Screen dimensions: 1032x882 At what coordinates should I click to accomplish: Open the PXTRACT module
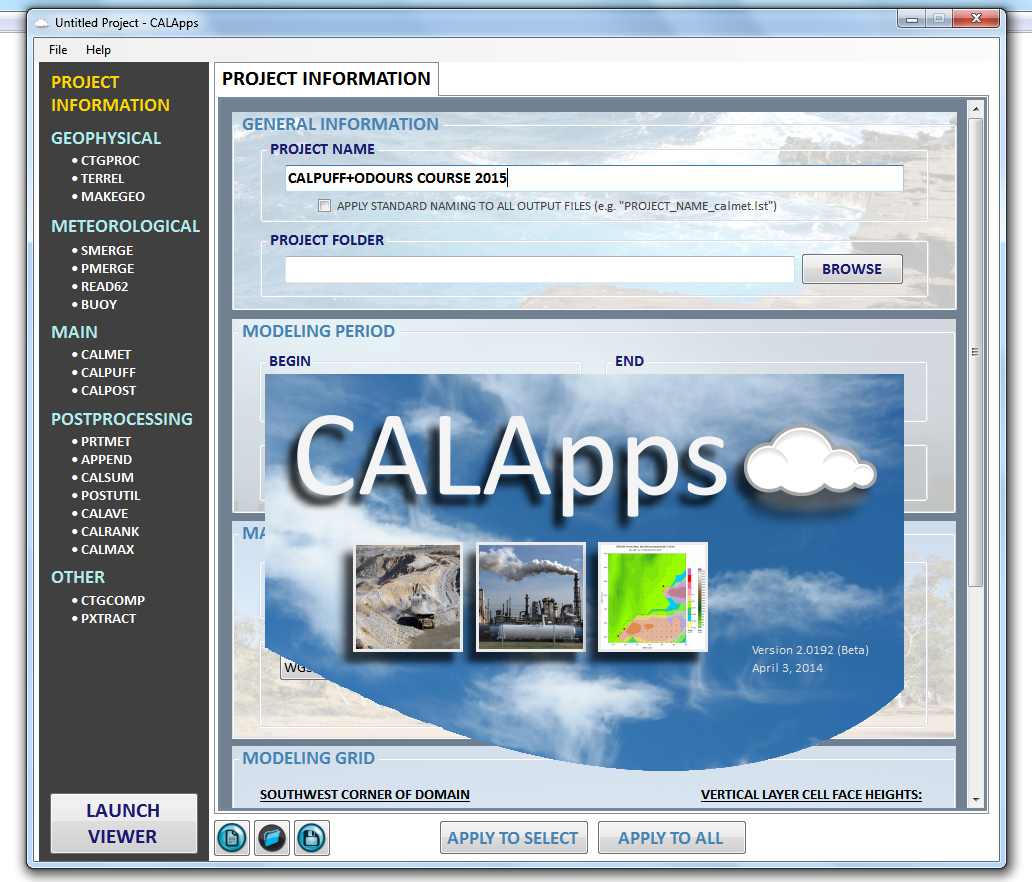[x=108, y=619]
